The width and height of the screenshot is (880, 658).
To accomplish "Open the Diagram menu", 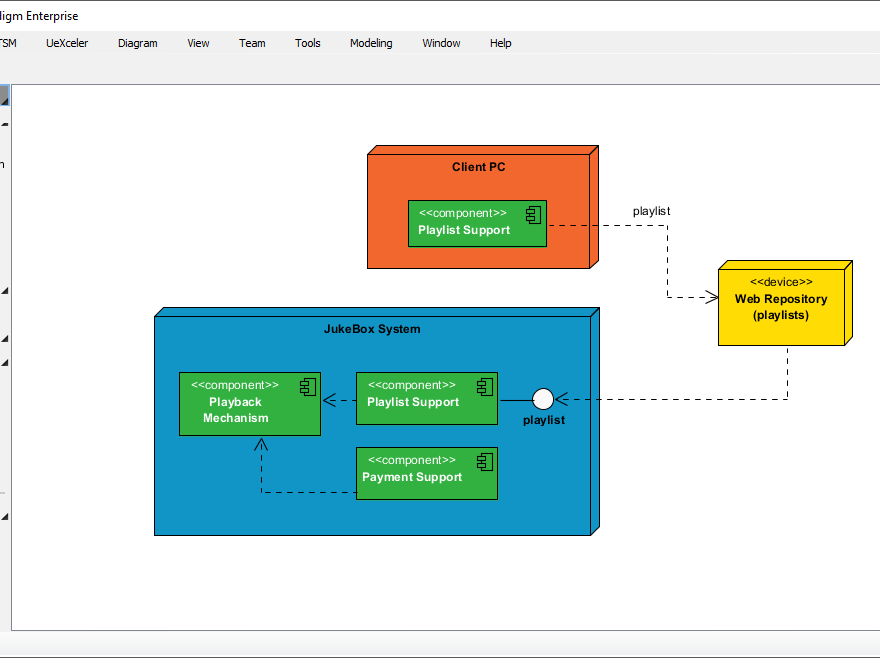I will coord(137,43).
